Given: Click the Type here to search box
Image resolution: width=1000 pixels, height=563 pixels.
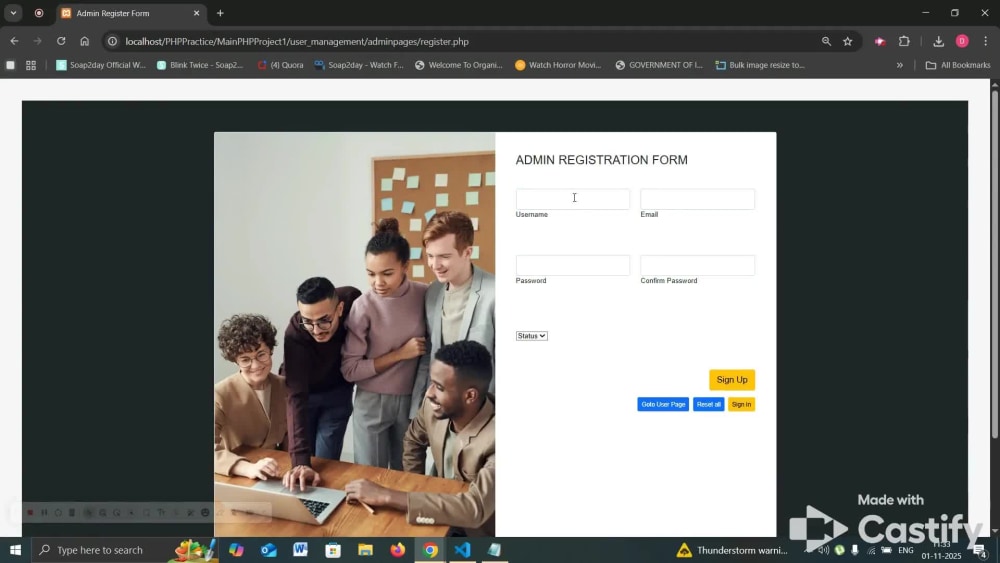Looking at the screenshot, I should coord(125,550).
